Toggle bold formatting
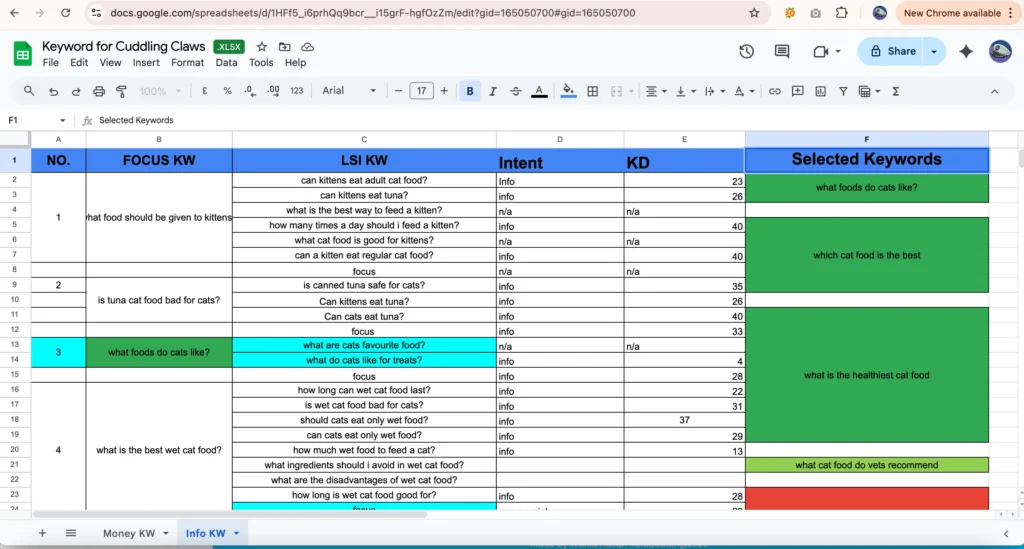Screen dimensions: 1024x549 click(470, 91)
